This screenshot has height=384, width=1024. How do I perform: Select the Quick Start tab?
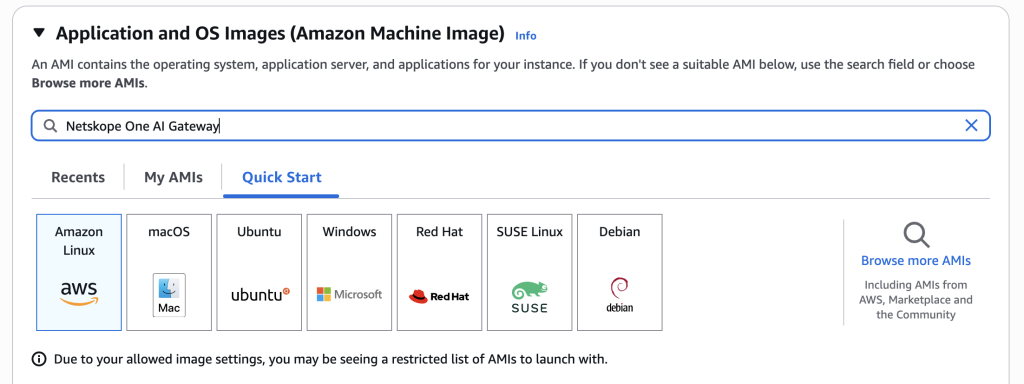pos(281,177)
